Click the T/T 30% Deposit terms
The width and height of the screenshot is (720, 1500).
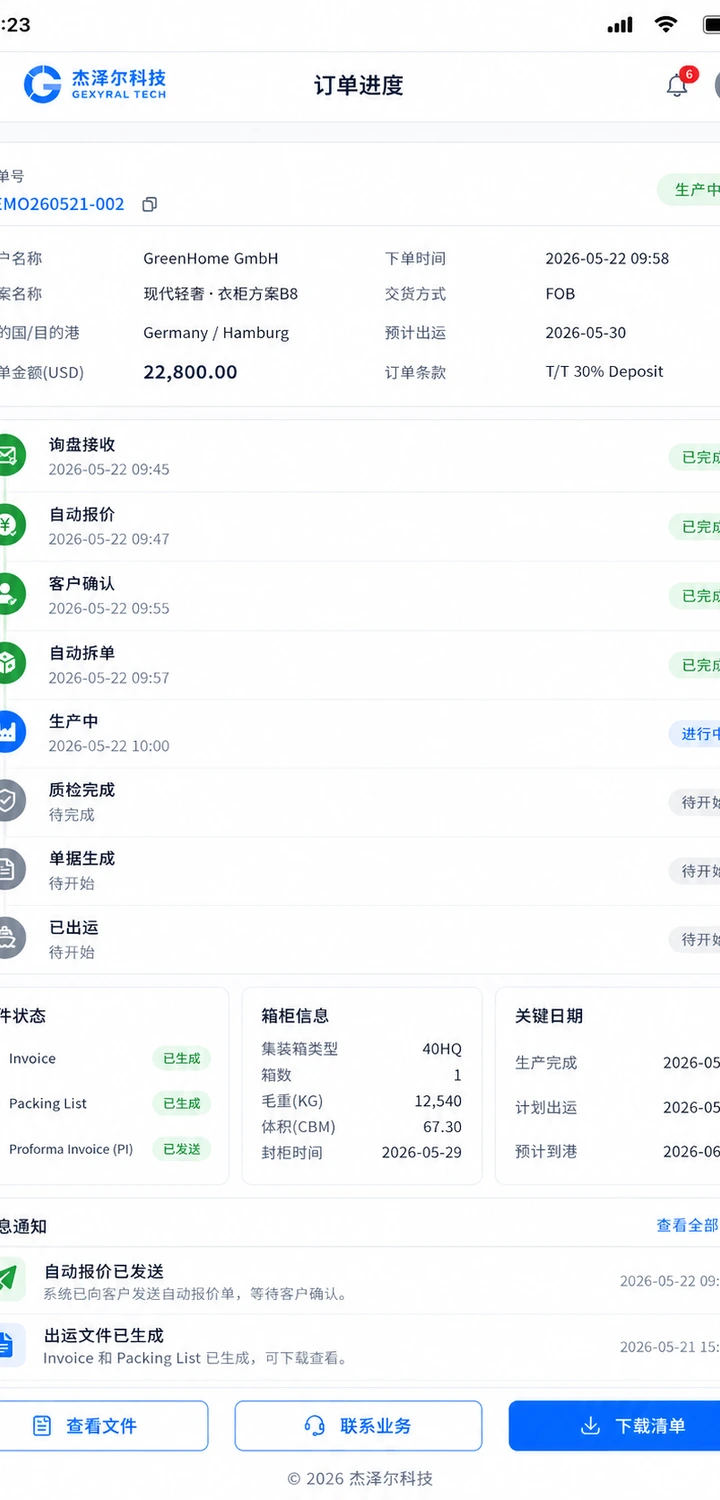[604, 371]
